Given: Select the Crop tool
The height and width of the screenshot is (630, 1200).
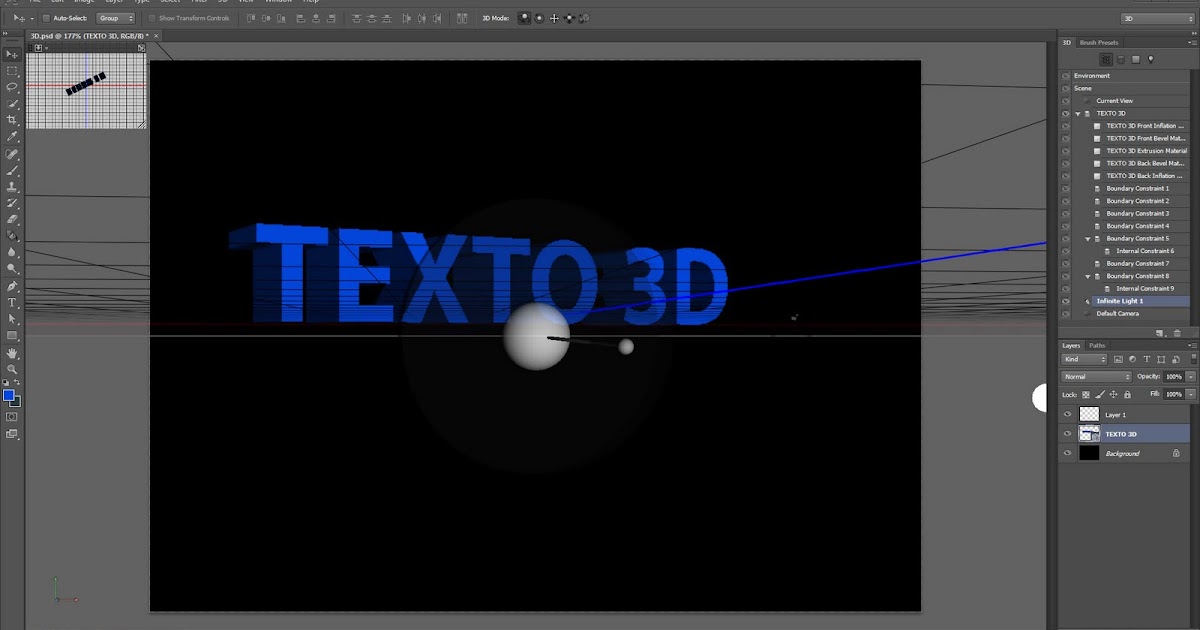Looking at the screenshot, I should 12,120.
